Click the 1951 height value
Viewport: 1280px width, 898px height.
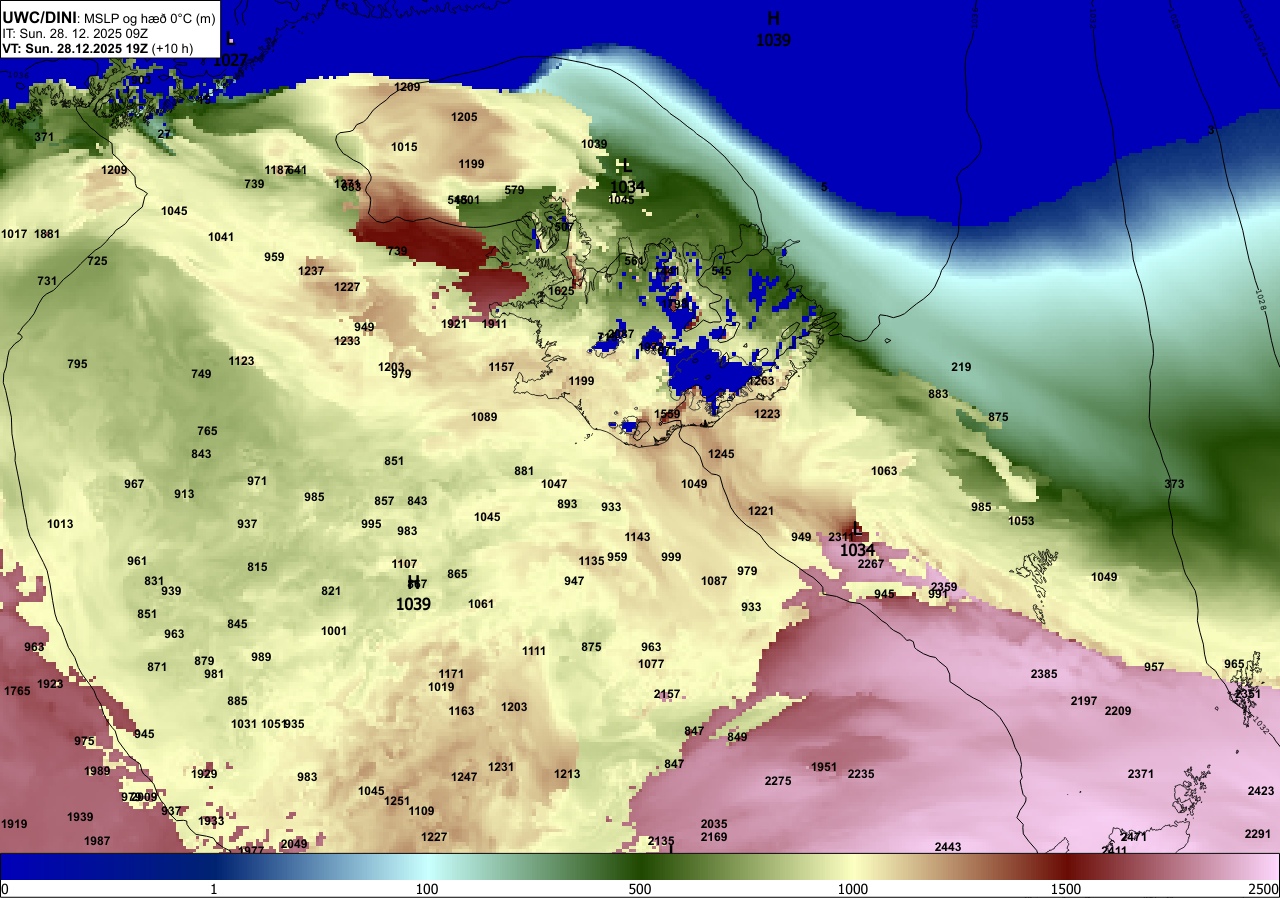(x=824, y=767)
